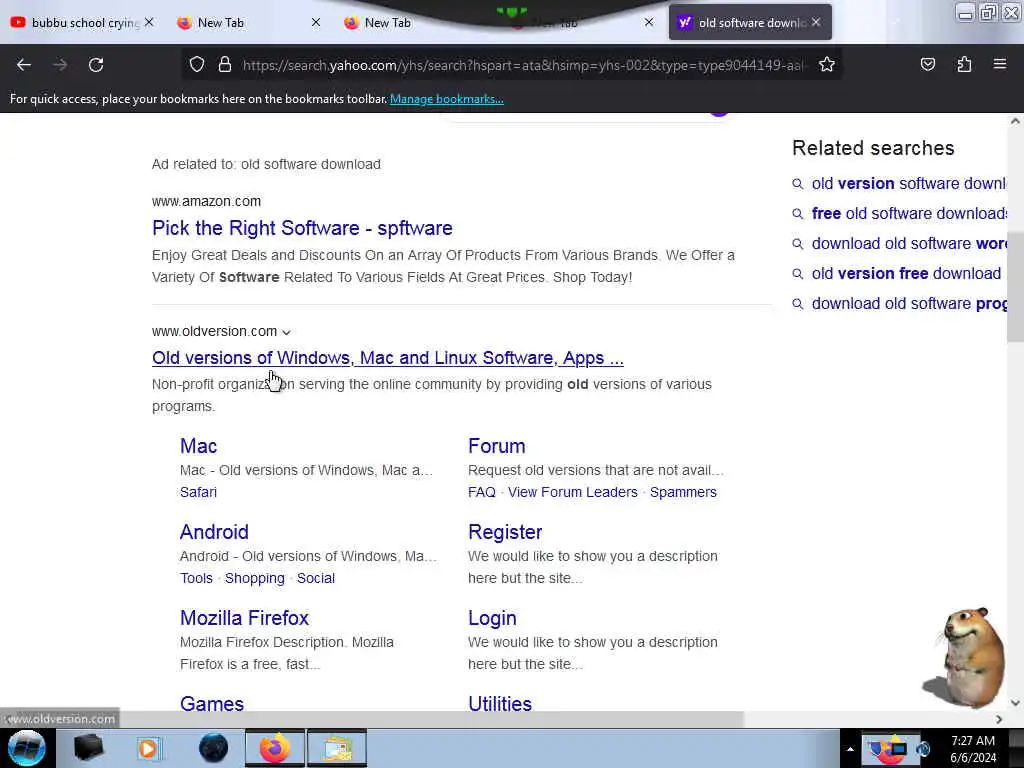Screen dimensions: 1024x768
Task: Close the first New Tab
Action: point(315,22)
